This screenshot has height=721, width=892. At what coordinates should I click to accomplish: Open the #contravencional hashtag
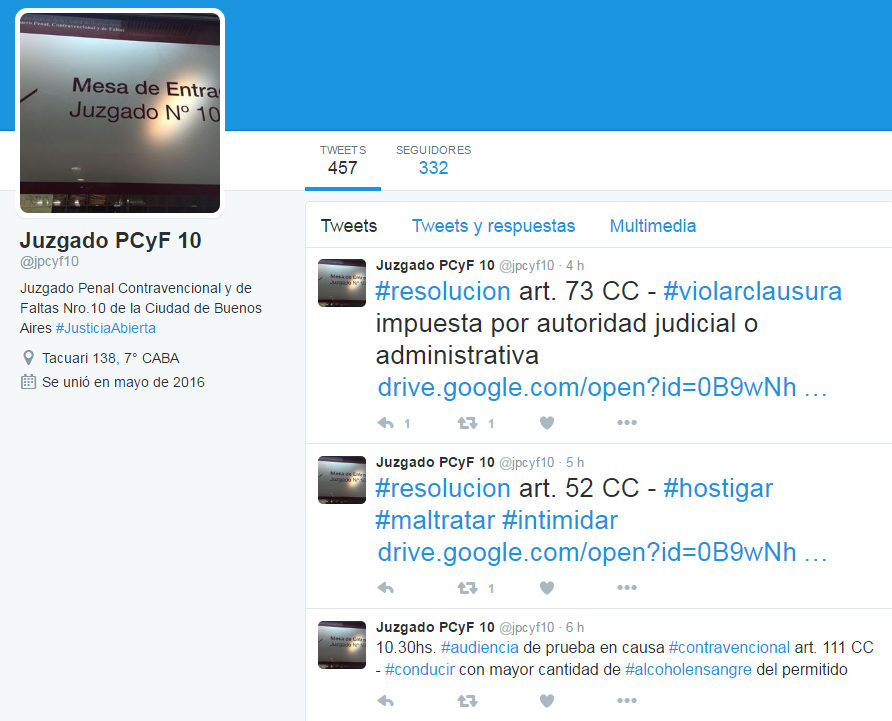(x=729, y=648)
